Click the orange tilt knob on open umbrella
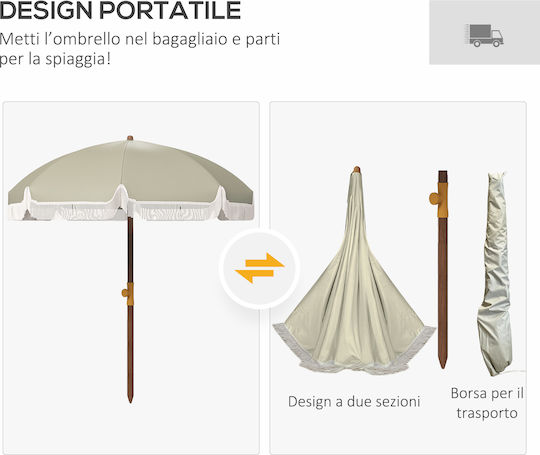This screenshot has width=540, height=455. (128, 294)
